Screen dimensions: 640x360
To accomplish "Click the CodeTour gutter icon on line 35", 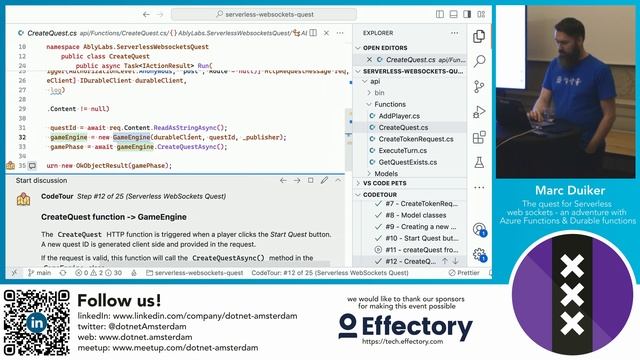I will 11,165.
